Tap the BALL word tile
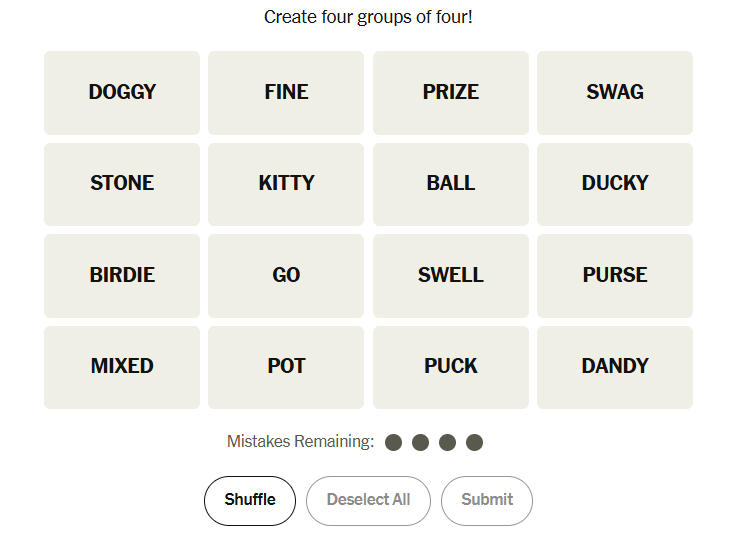 (x=451, y=184)
